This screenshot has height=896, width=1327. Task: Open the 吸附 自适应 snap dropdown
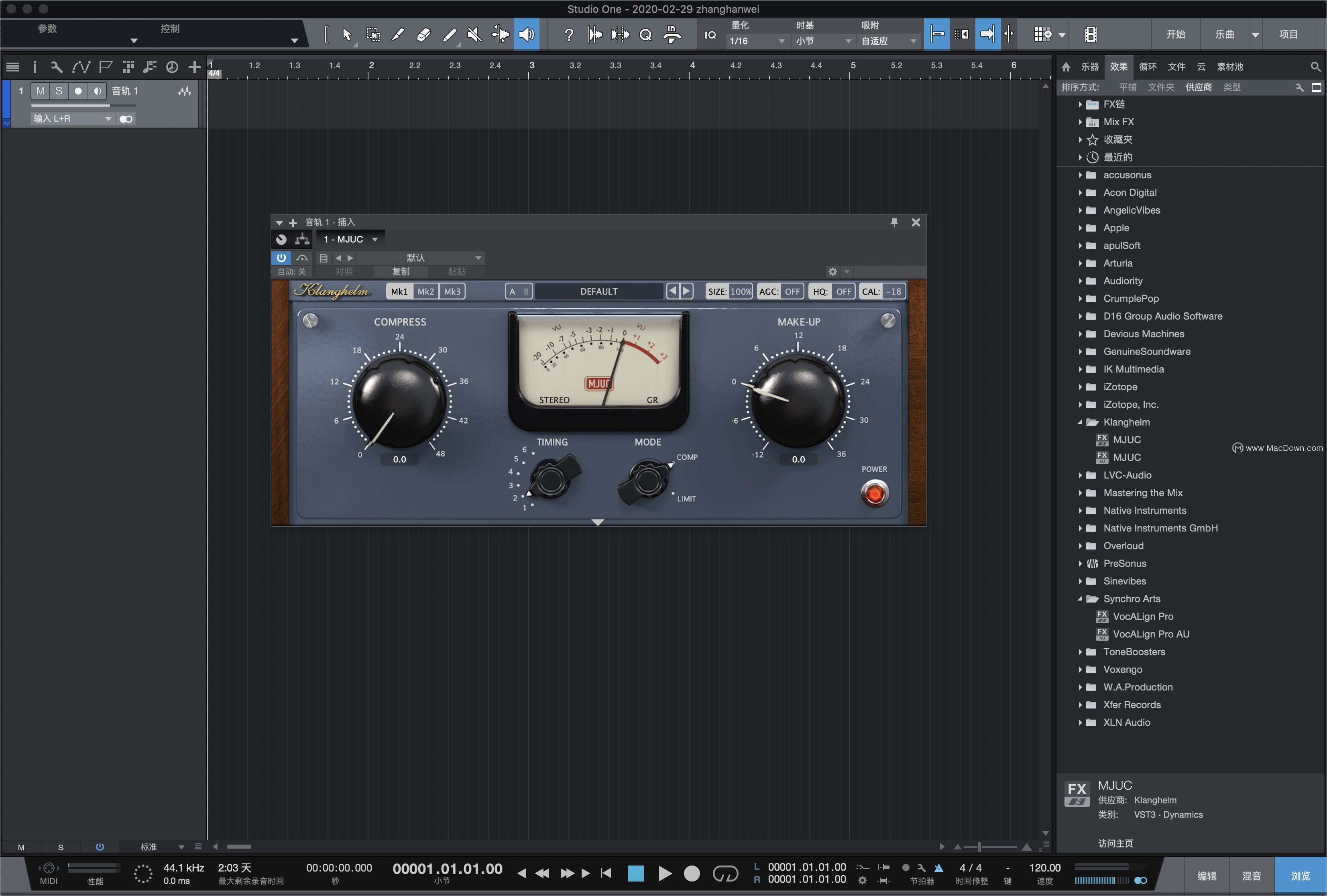pos(888,41)
